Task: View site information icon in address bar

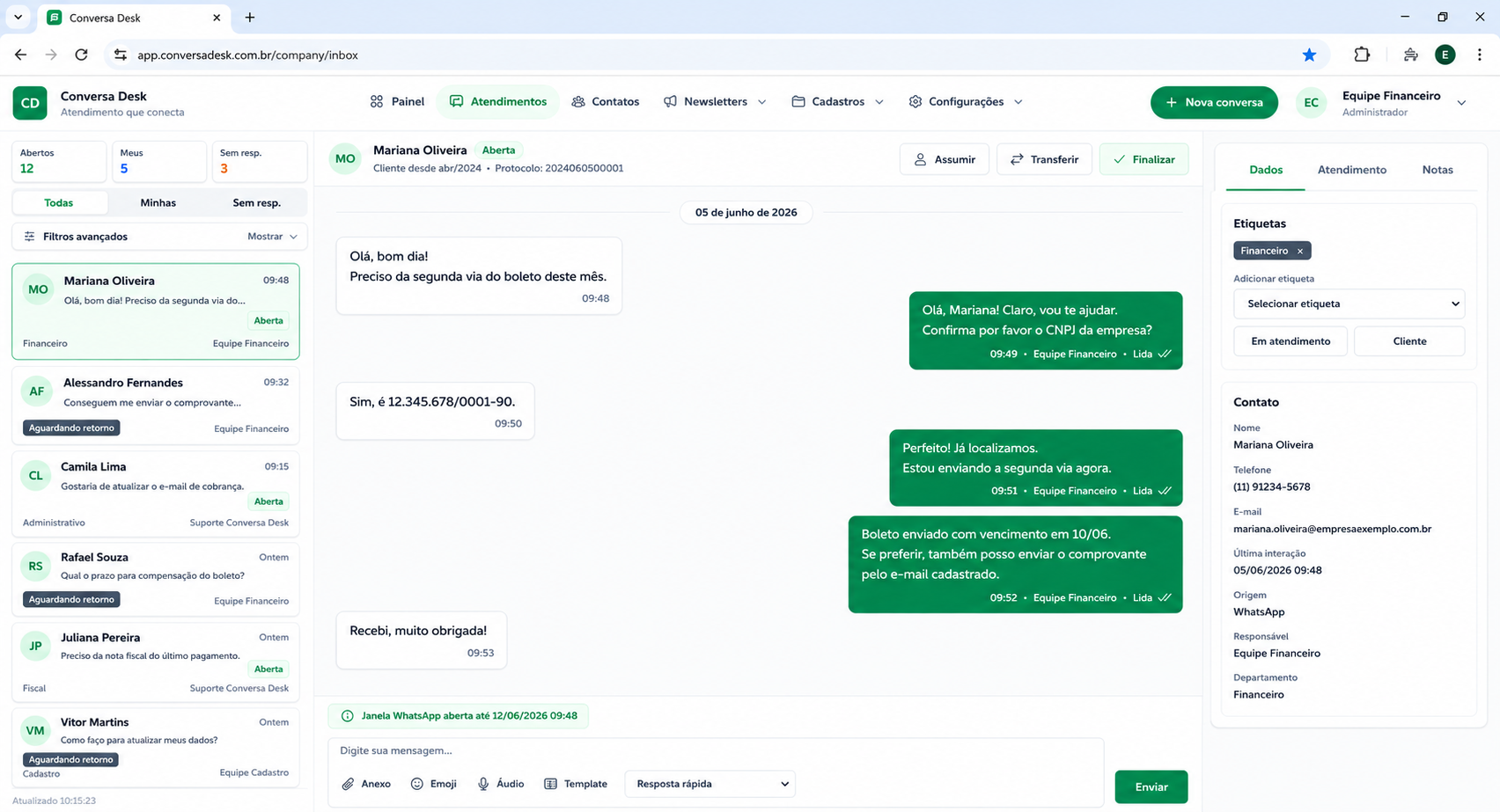Action: tap(121, 55)
